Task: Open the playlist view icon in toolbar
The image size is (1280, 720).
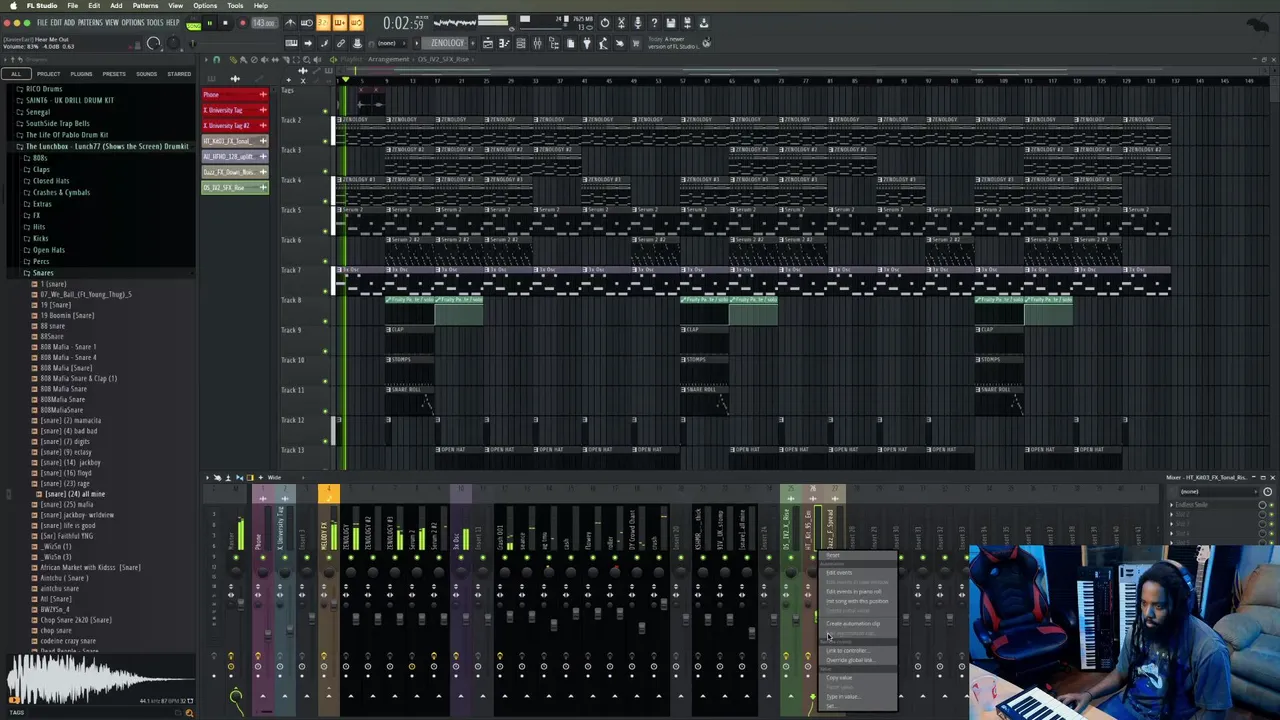Action: tap(488, 43)
